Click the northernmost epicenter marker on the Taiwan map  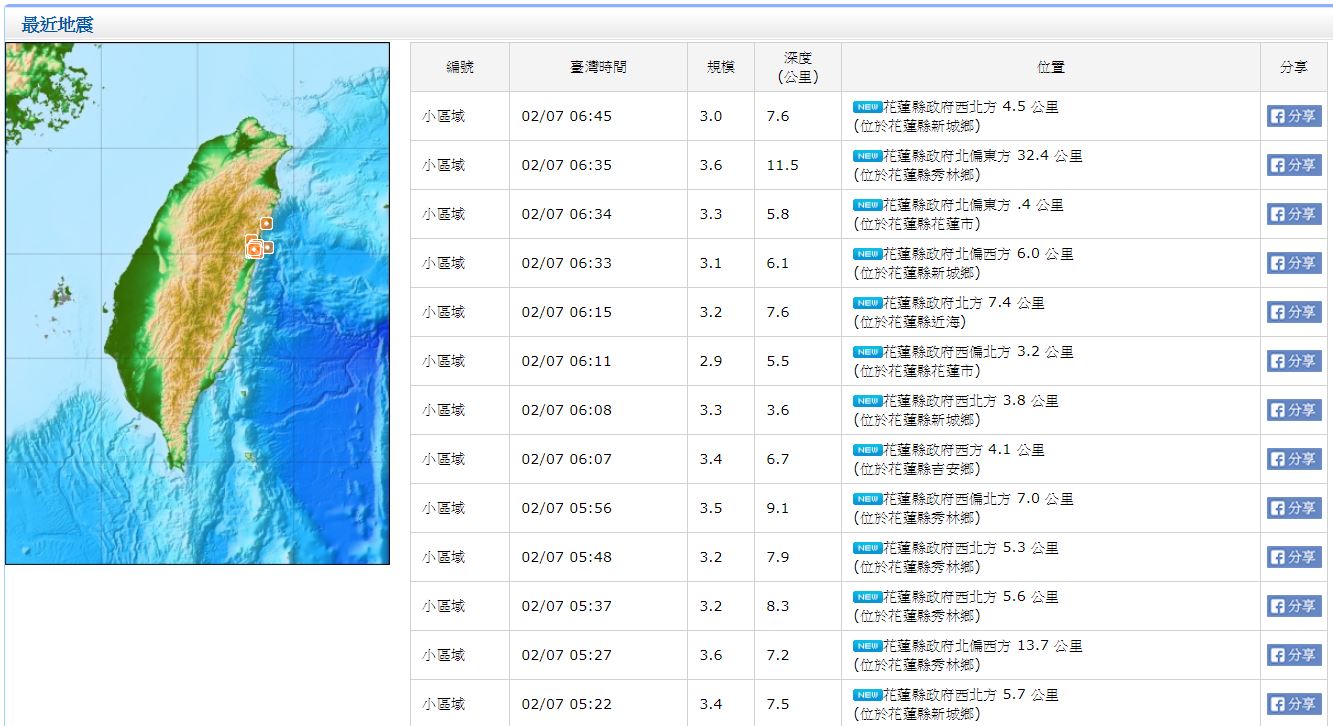point(266,223)
